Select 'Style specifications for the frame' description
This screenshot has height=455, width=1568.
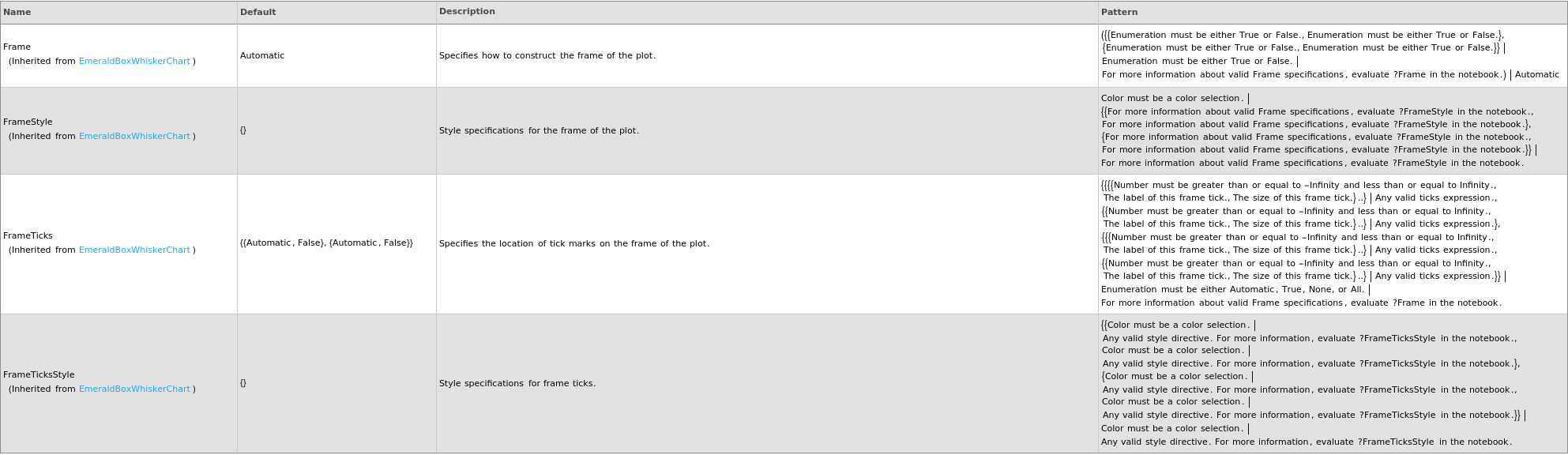(x=539, y=131)
